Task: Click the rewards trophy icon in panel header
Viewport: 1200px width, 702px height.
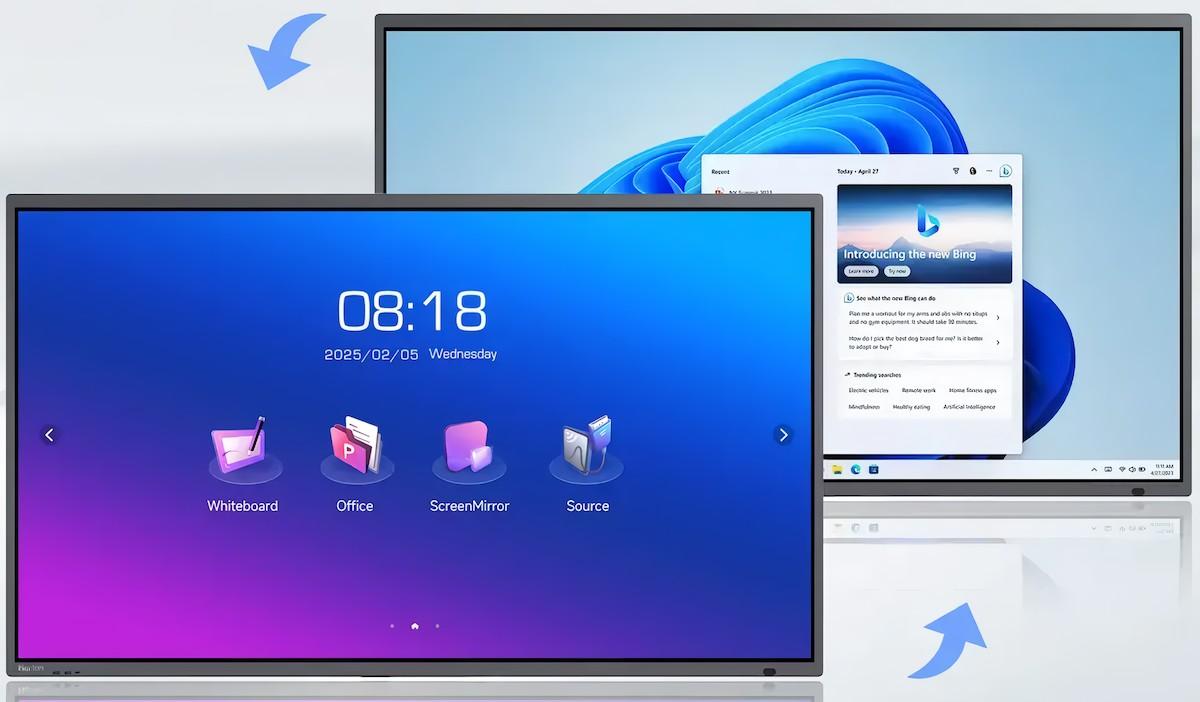Action: (955, 171)
